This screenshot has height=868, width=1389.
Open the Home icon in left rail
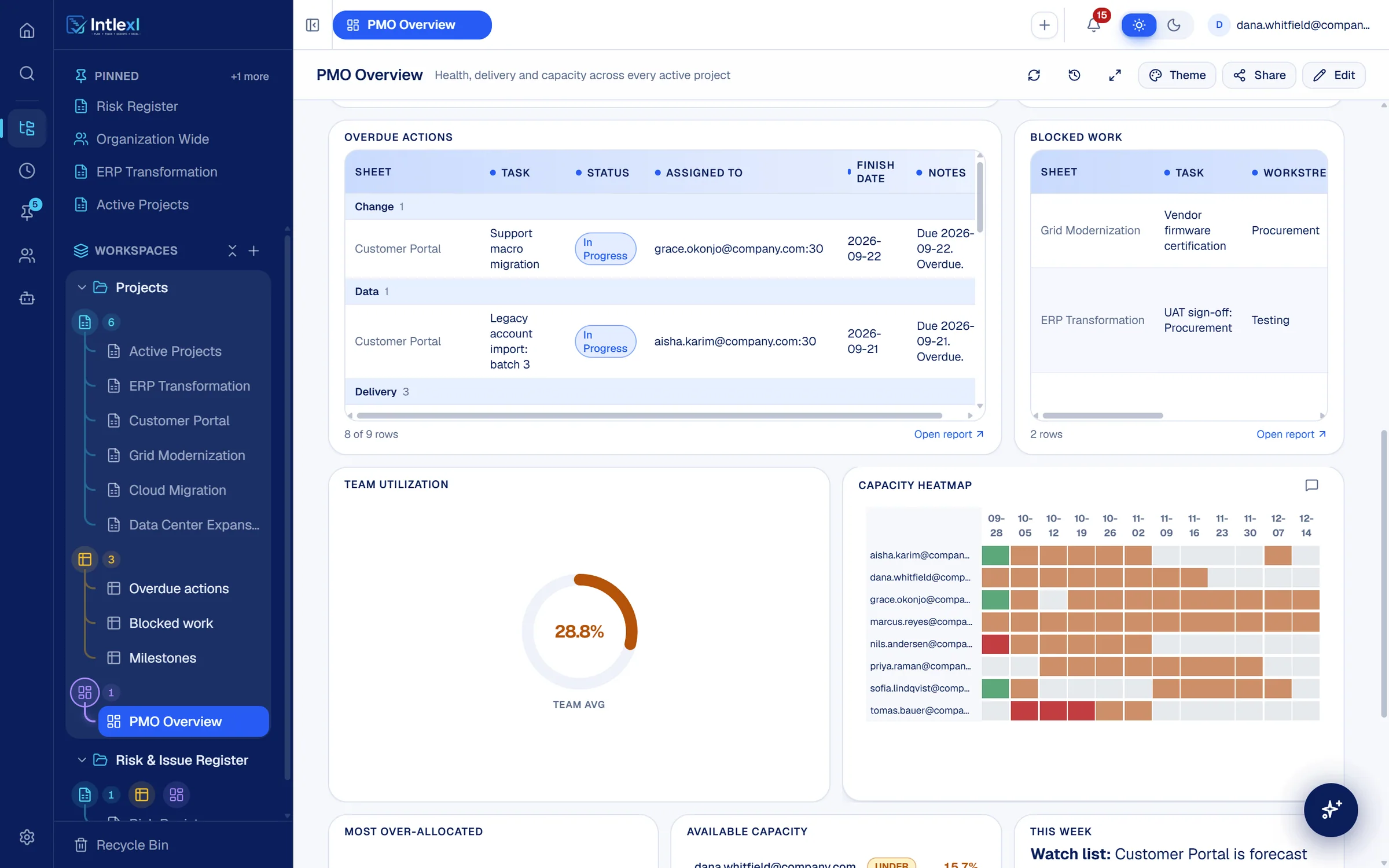pyautogui.click(x=27, y=30)
